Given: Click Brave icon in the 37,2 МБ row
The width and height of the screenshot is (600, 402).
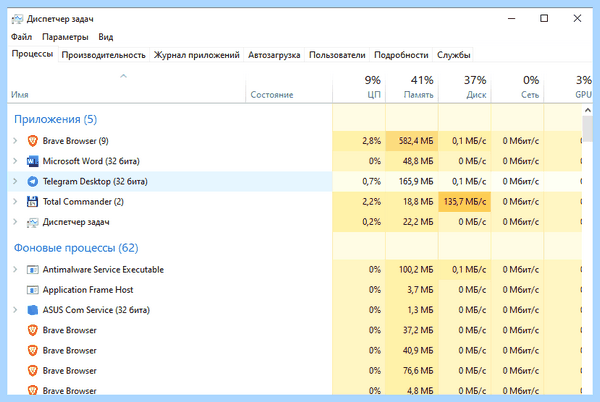Looking at the screenshot, I should click(33, 330).
